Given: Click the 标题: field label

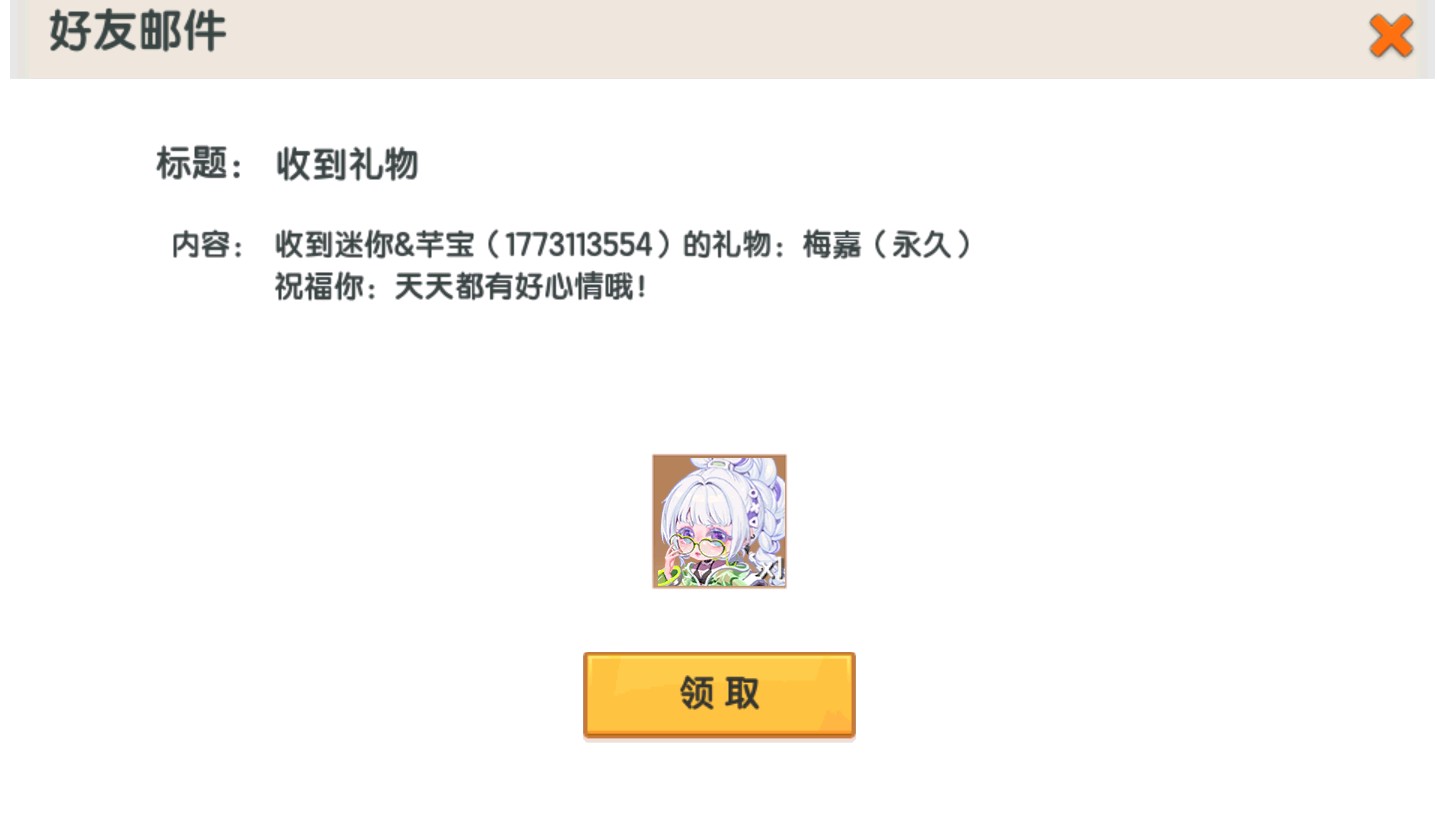Looking at the screenshot, I should pos(199,164).
